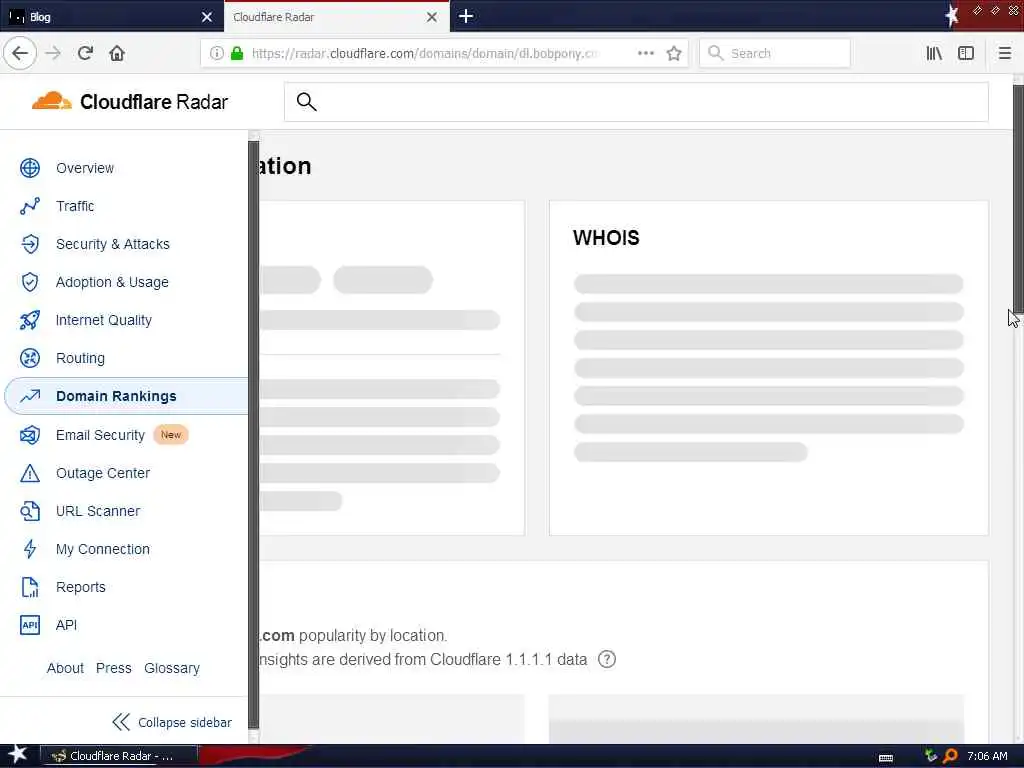Click the Cloudflare Radar cloud logo
The height and width of the screenshot is (768, 1024).
[52, 101]
